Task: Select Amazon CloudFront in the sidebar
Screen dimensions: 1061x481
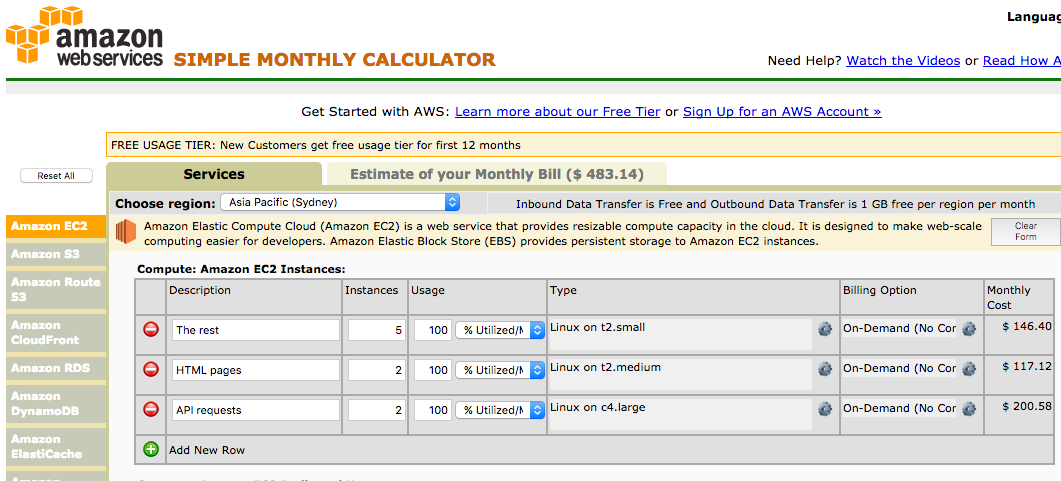Action: [x=56, y=333]
